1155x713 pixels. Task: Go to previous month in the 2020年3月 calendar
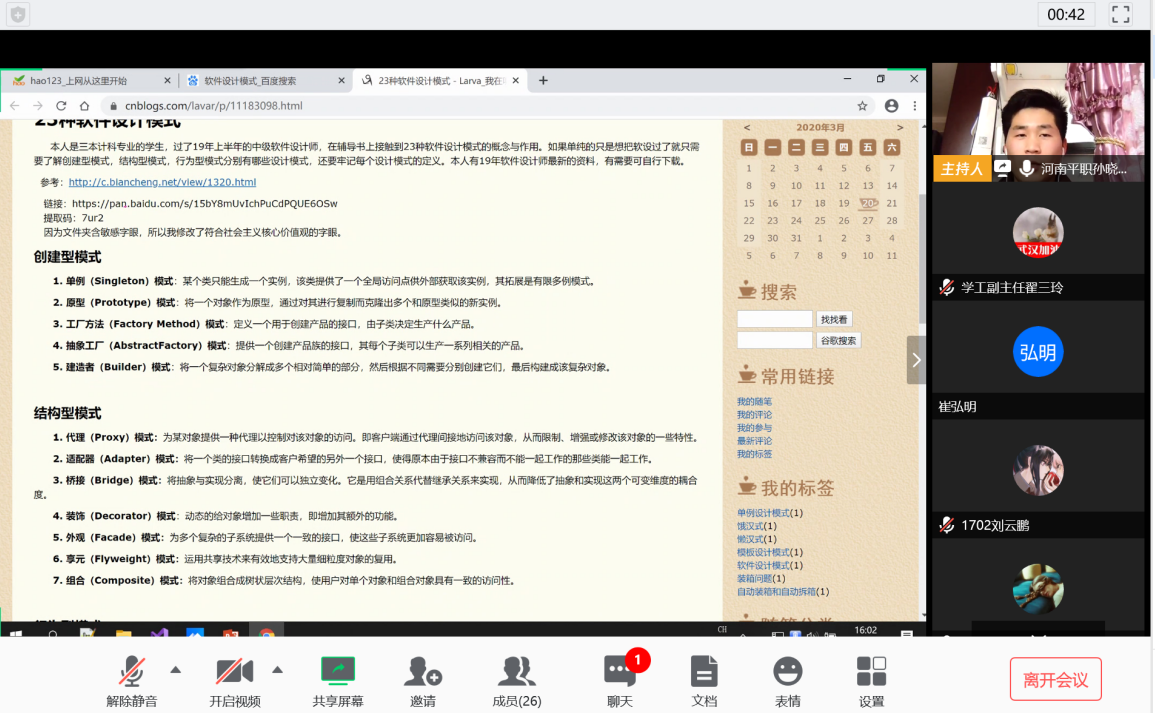click(x=747, y=127)
